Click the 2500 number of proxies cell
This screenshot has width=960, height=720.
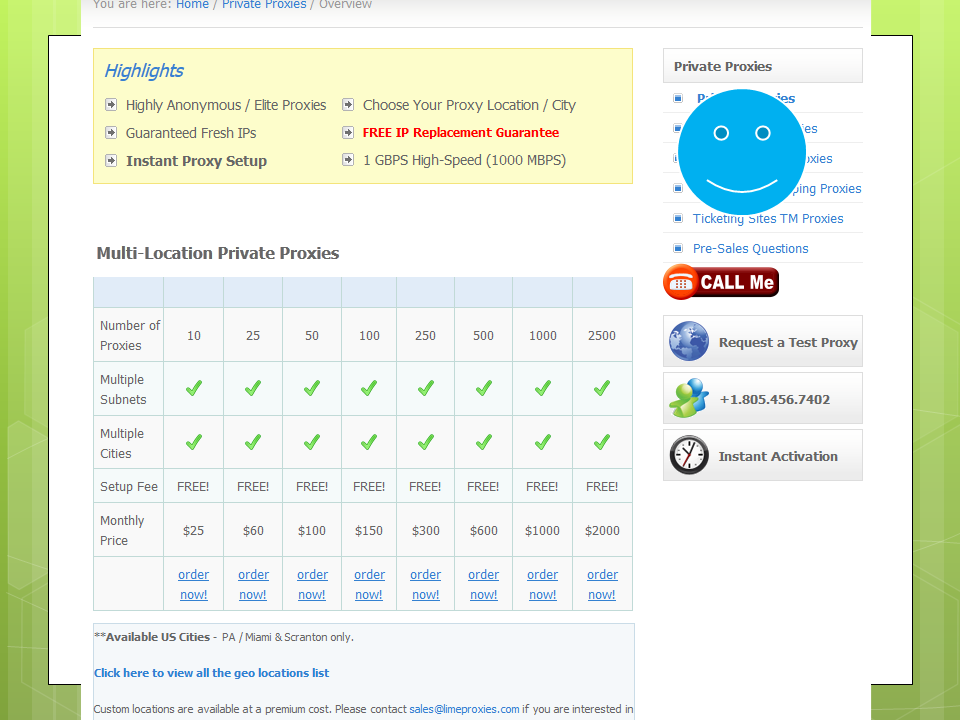click(x=602, y=335)
